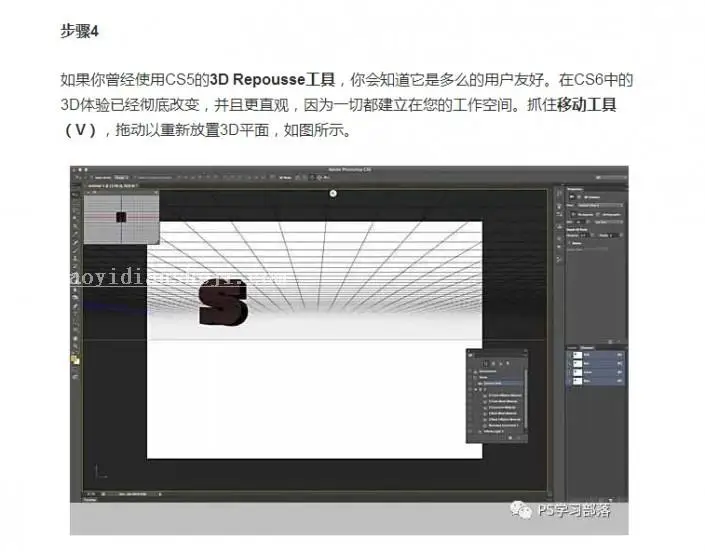The image size is (705, 552).
Task: Hide the Red channel
Action: 569,364
